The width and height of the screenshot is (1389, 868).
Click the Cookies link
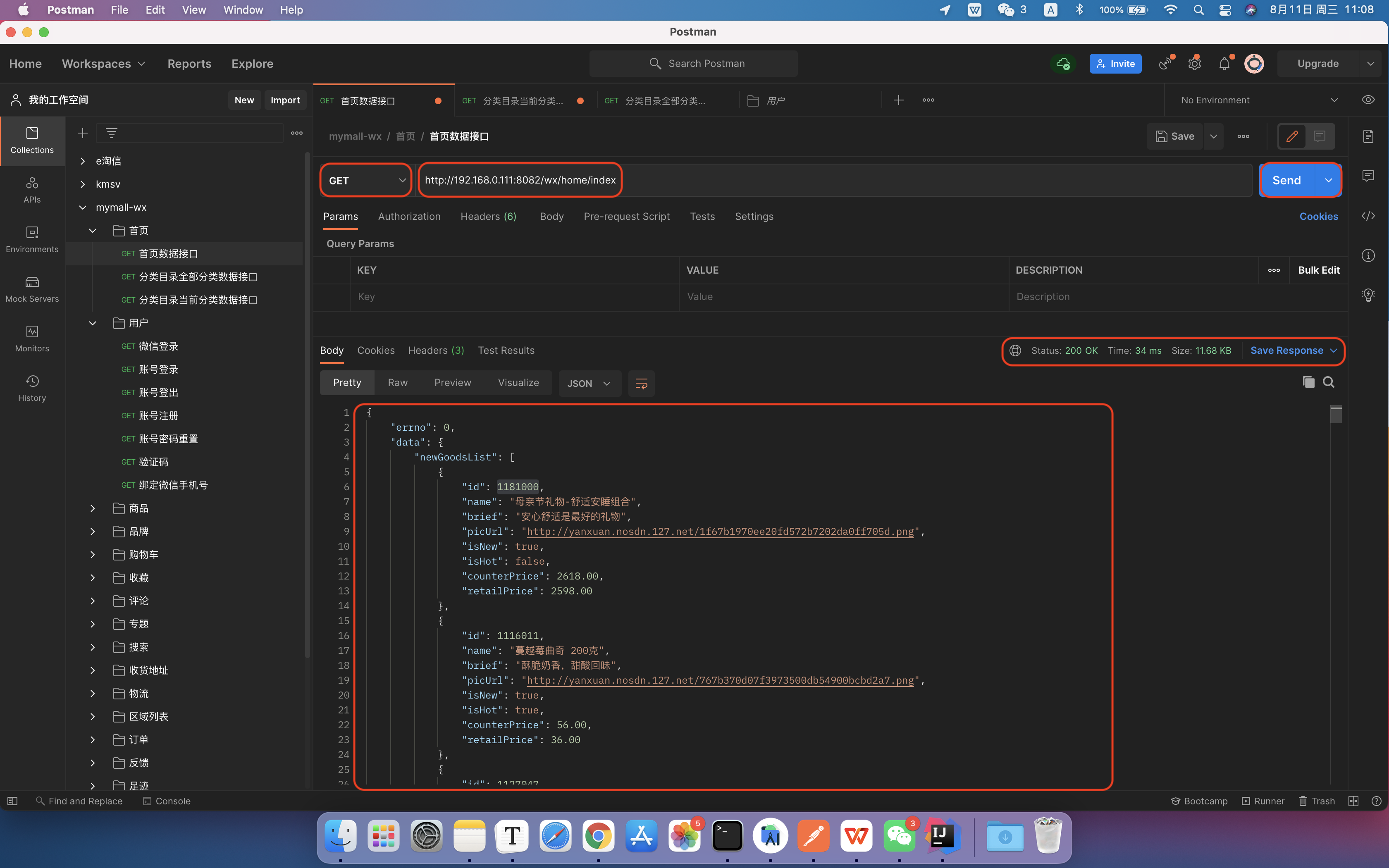(1318, 217)
